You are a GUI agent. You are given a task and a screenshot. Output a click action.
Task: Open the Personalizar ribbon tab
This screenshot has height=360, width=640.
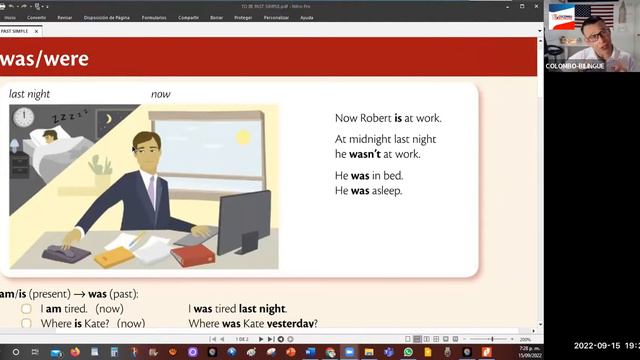[x=276, y=18]
